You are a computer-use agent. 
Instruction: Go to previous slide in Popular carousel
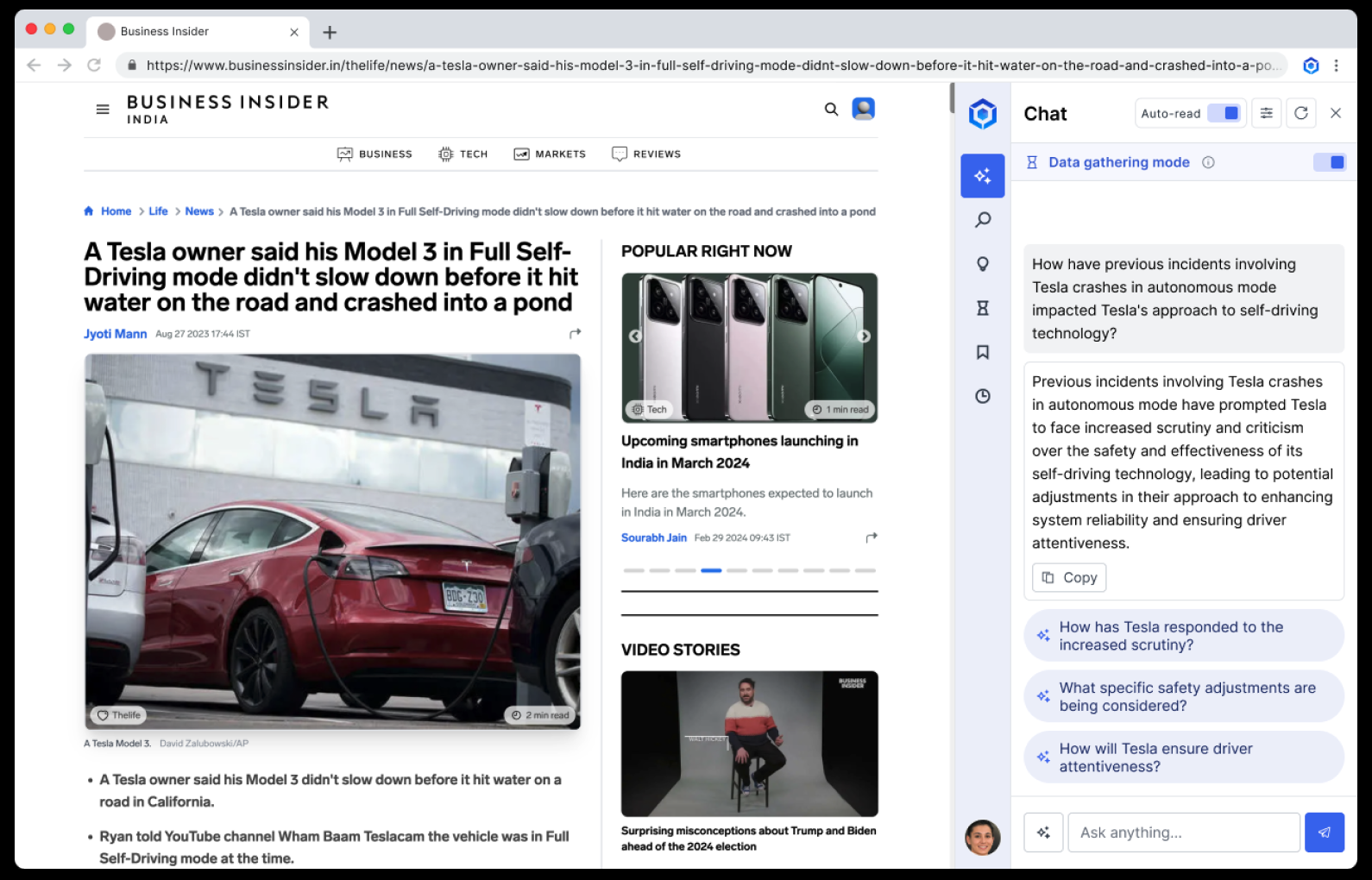click(x=635, y=336)
